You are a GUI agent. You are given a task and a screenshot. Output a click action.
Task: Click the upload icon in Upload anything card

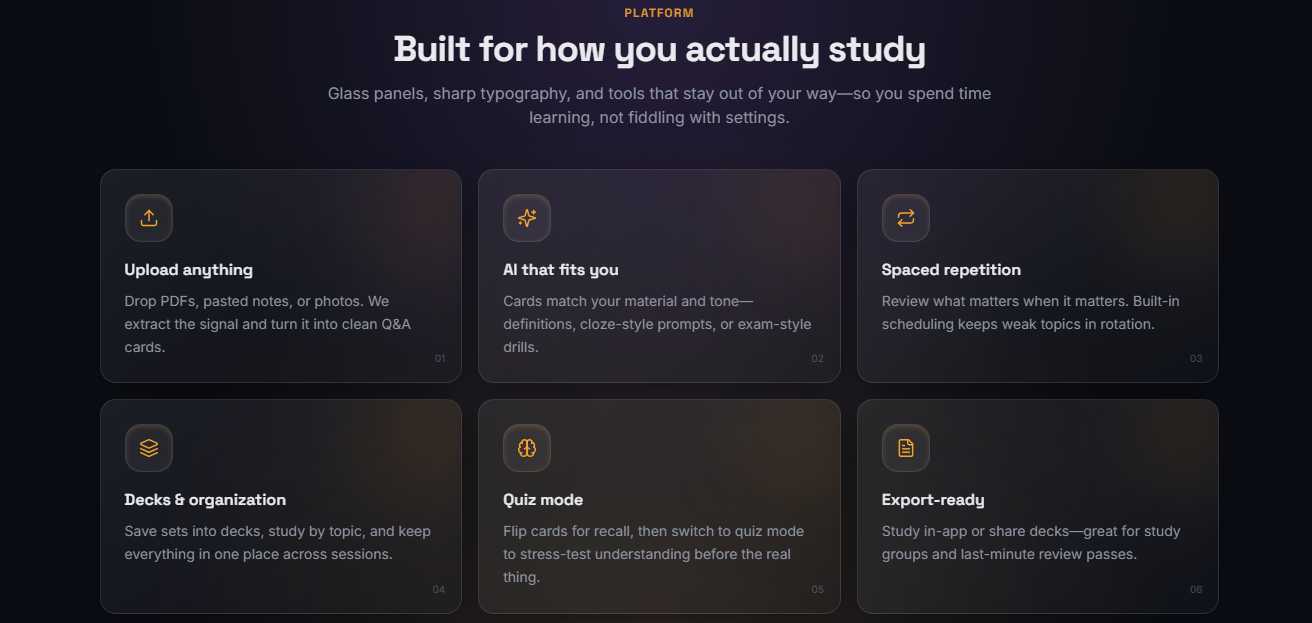(x=149, y=218)
